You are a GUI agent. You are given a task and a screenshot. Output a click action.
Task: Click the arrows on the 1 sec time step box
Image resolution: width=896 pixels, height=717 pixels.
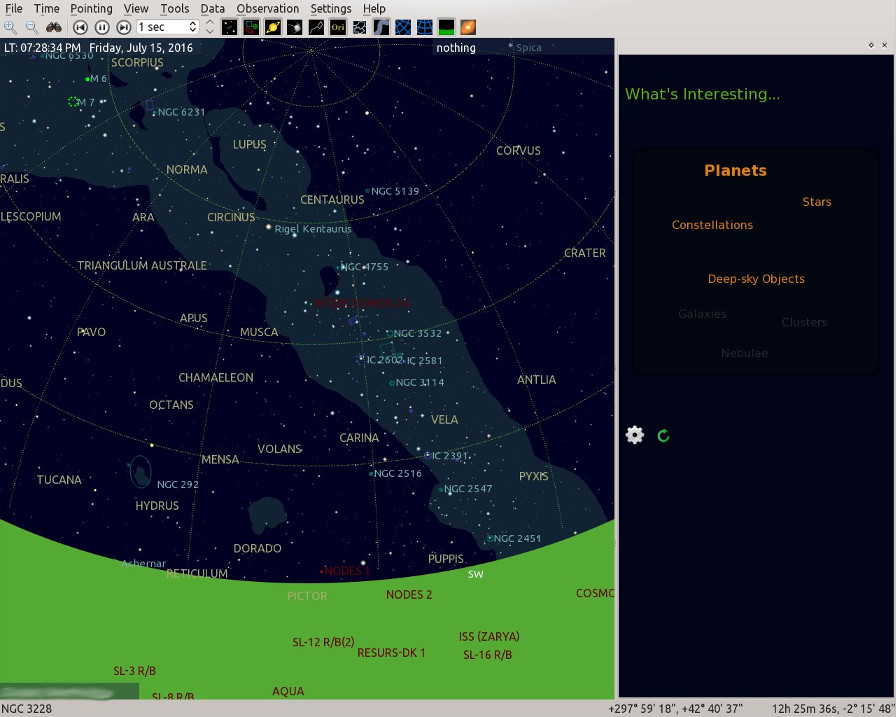[193, 27]
